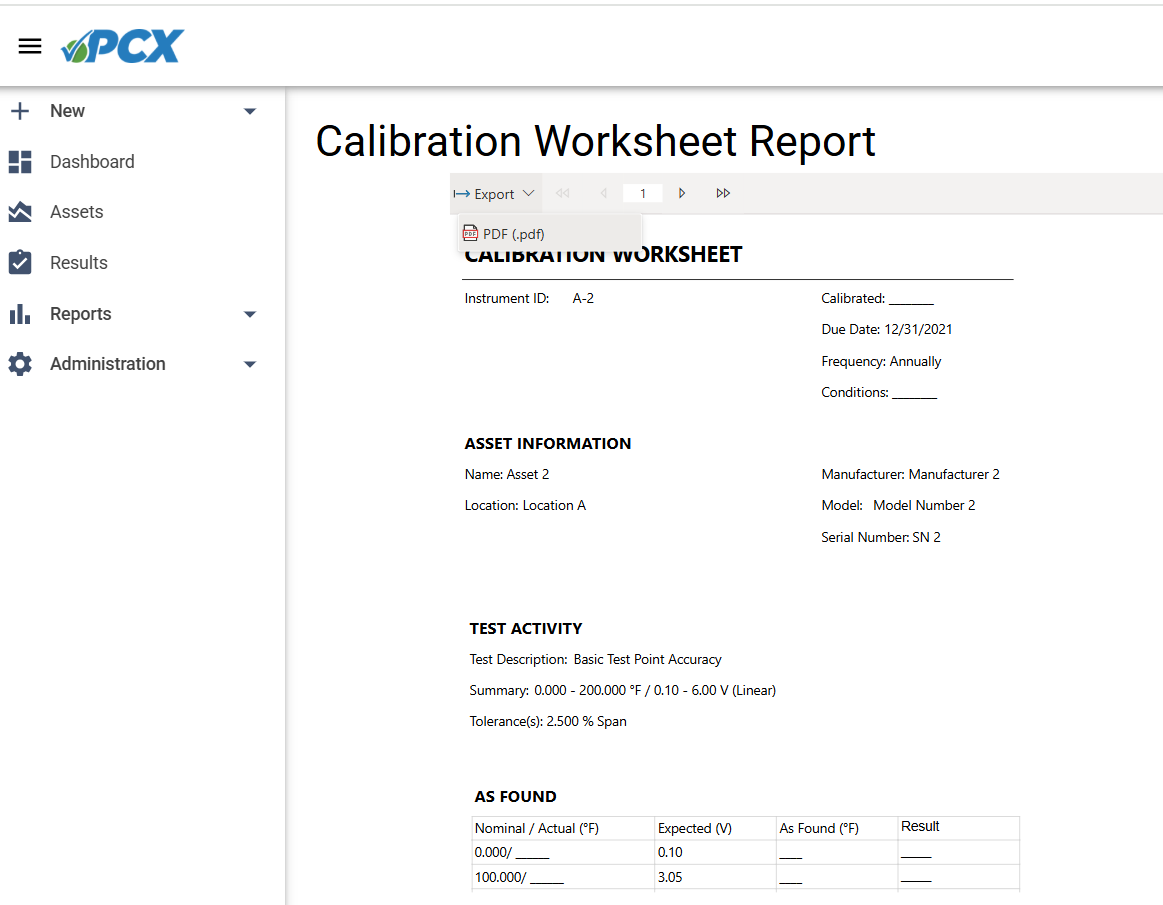Click the Reports bar chart icon
The height and width of the screenshot is (905, 1163).
20,314
